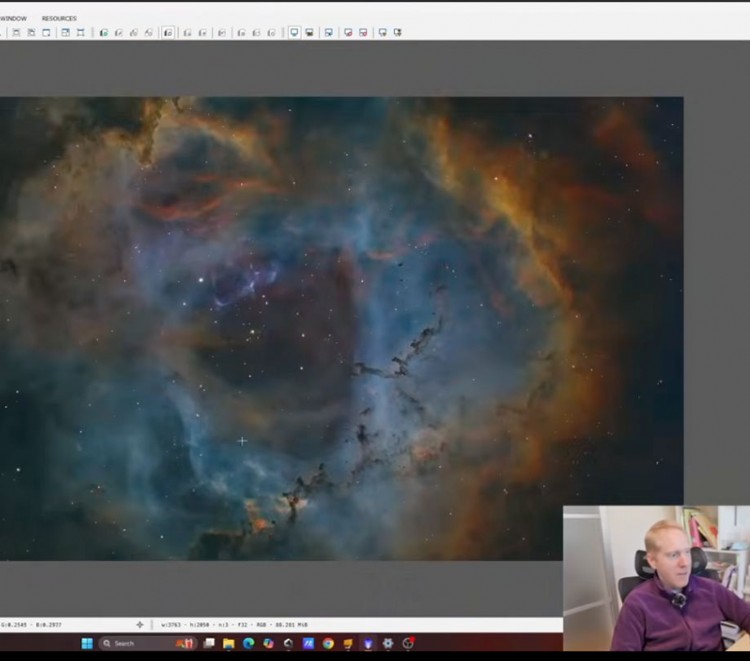Image resolution: width=750 pixels, height=661 pixels.
Task: Open Copilot from the taskbar
Action: coord(268,643)
